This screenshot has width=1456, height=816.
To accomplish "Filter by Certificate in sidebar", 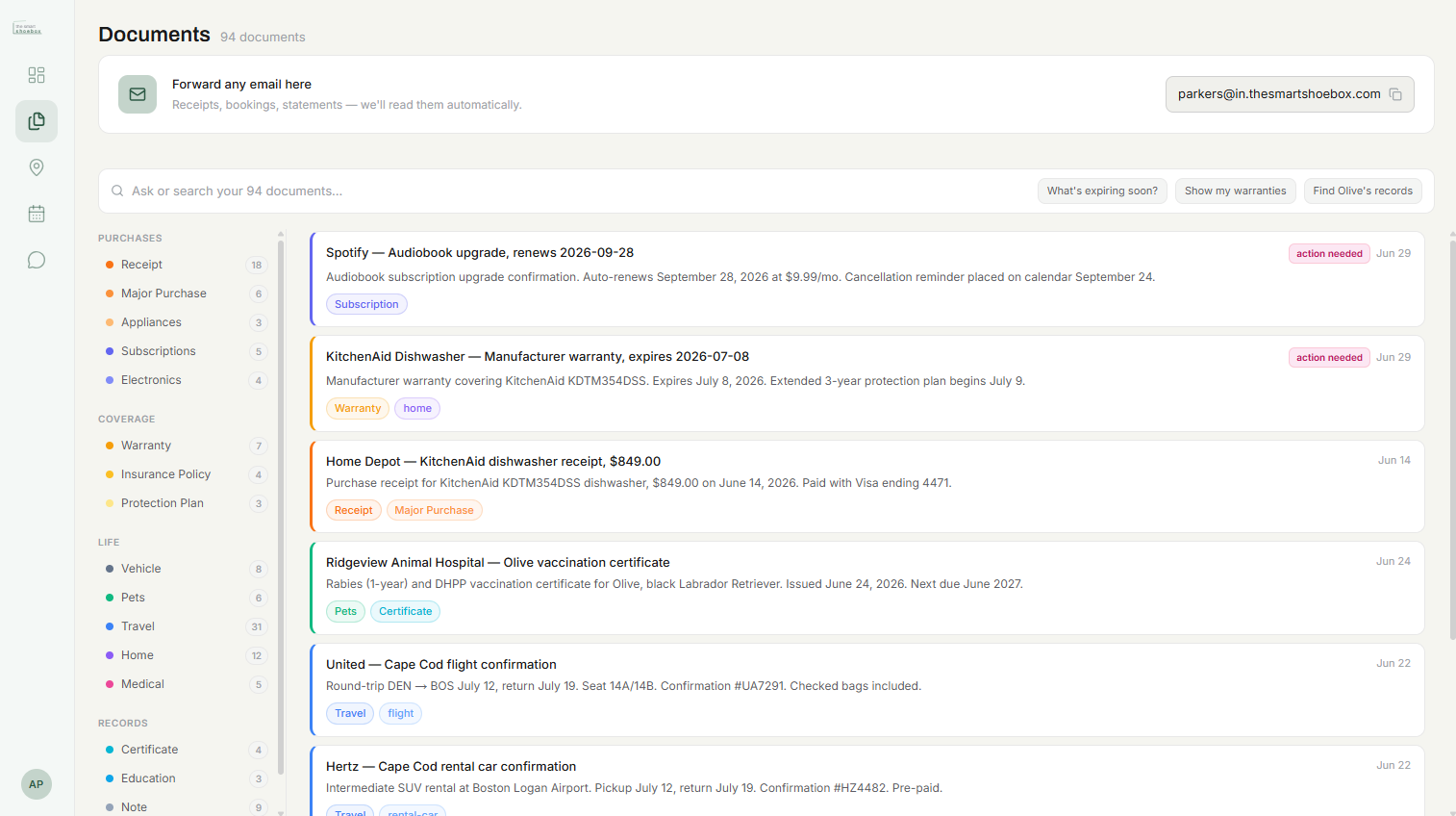I will pyautogui.click(x=185, y=750).
